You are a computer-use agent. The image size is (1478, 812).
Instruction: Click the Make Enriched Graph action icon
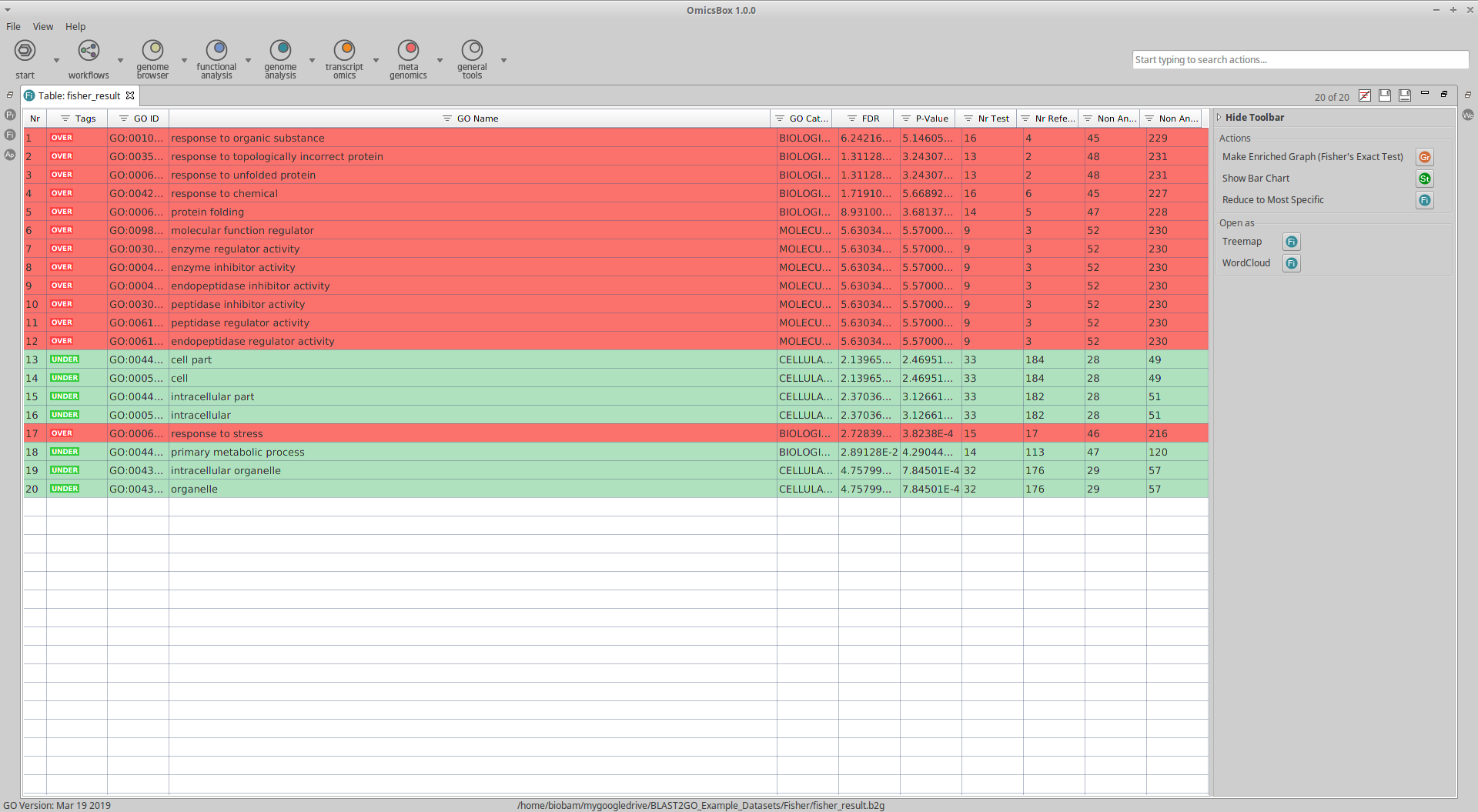click(1424, 157)
